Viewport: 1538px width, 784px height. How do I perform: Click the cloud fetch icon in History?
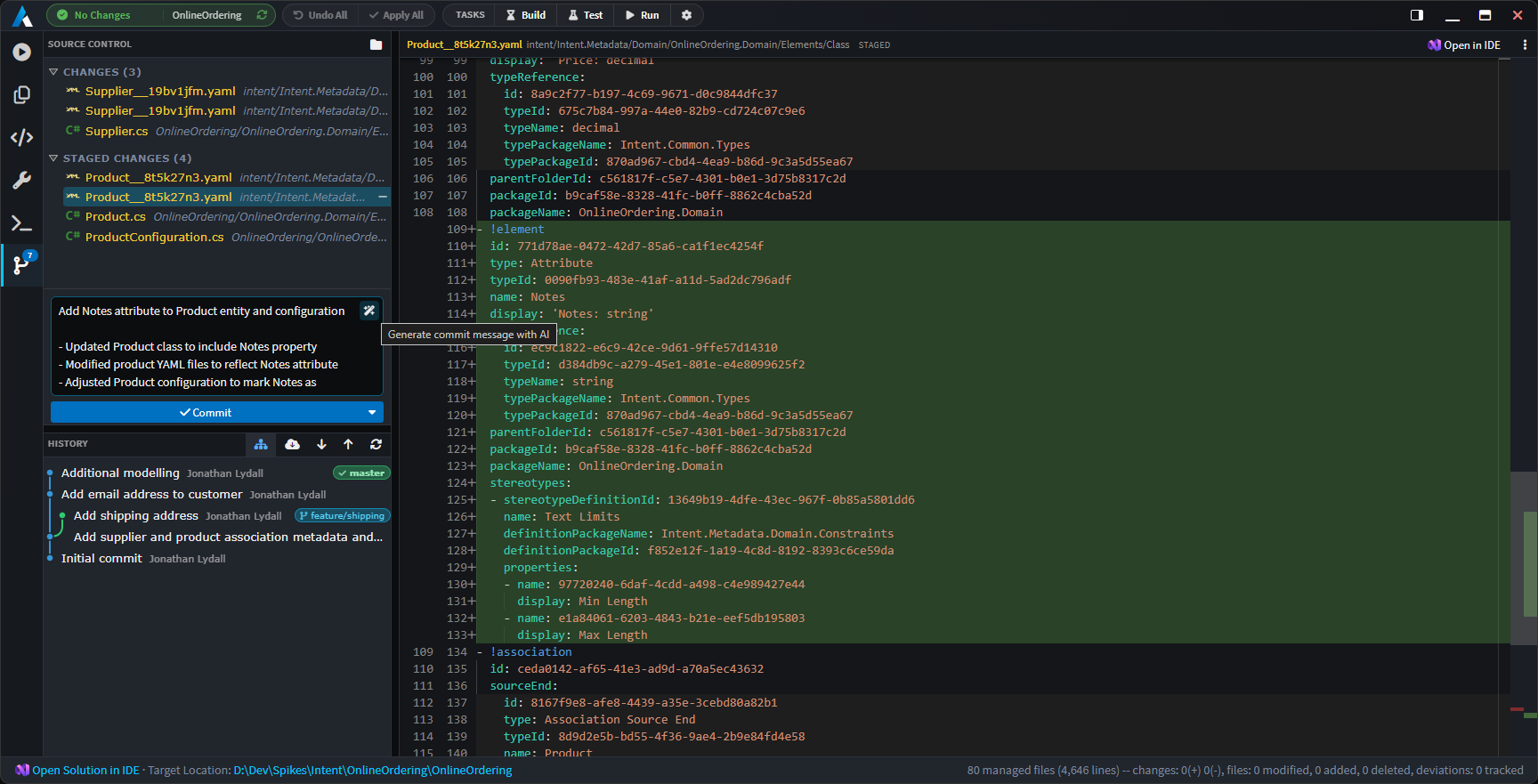pyautogui.click(x=292, y=444)
